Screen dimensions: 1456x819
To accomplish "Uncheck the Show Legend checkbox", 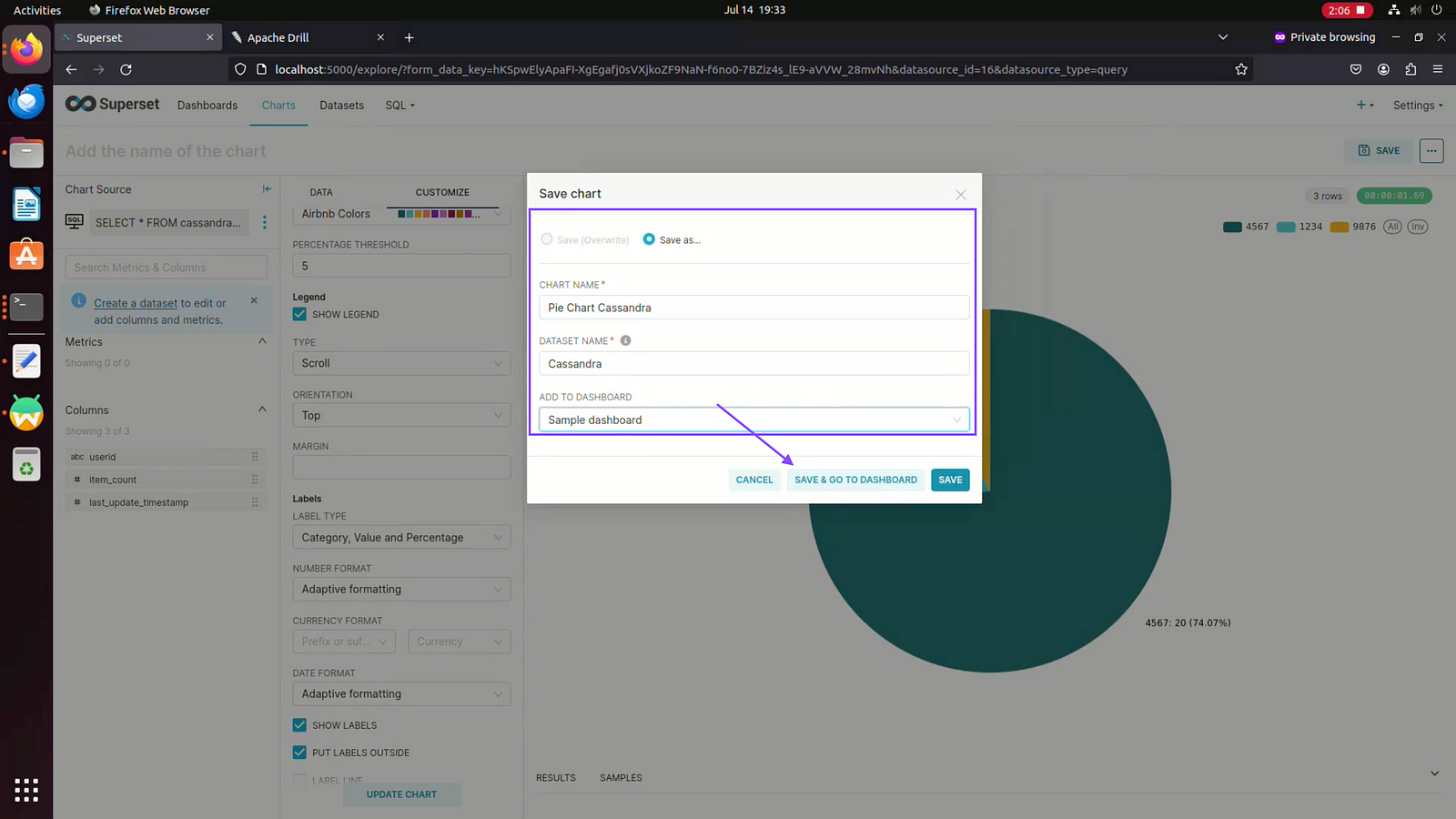I will coord(299,314).
